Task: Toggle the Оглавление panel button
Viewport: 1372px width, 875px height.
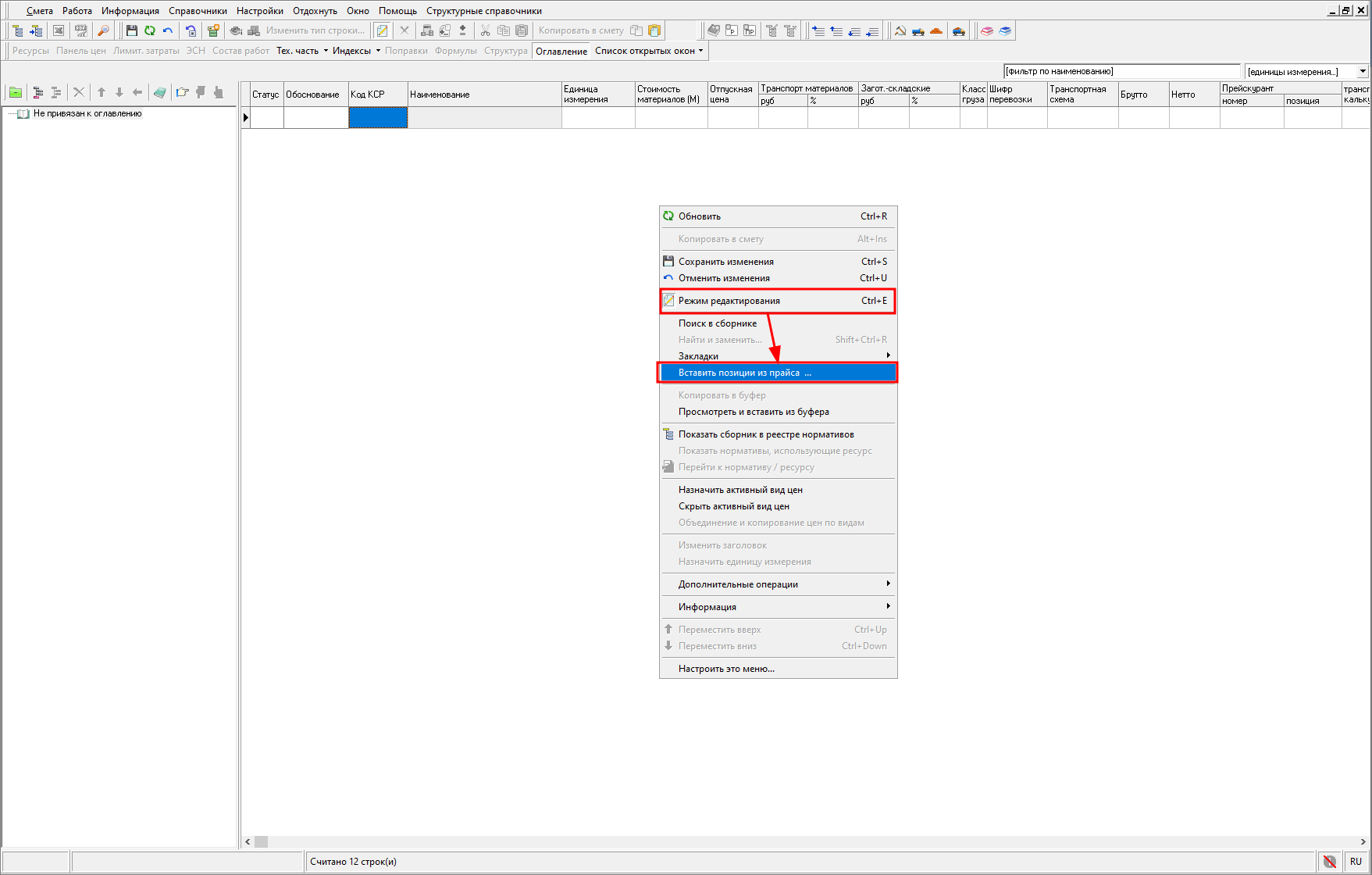Action: point(561,51)
